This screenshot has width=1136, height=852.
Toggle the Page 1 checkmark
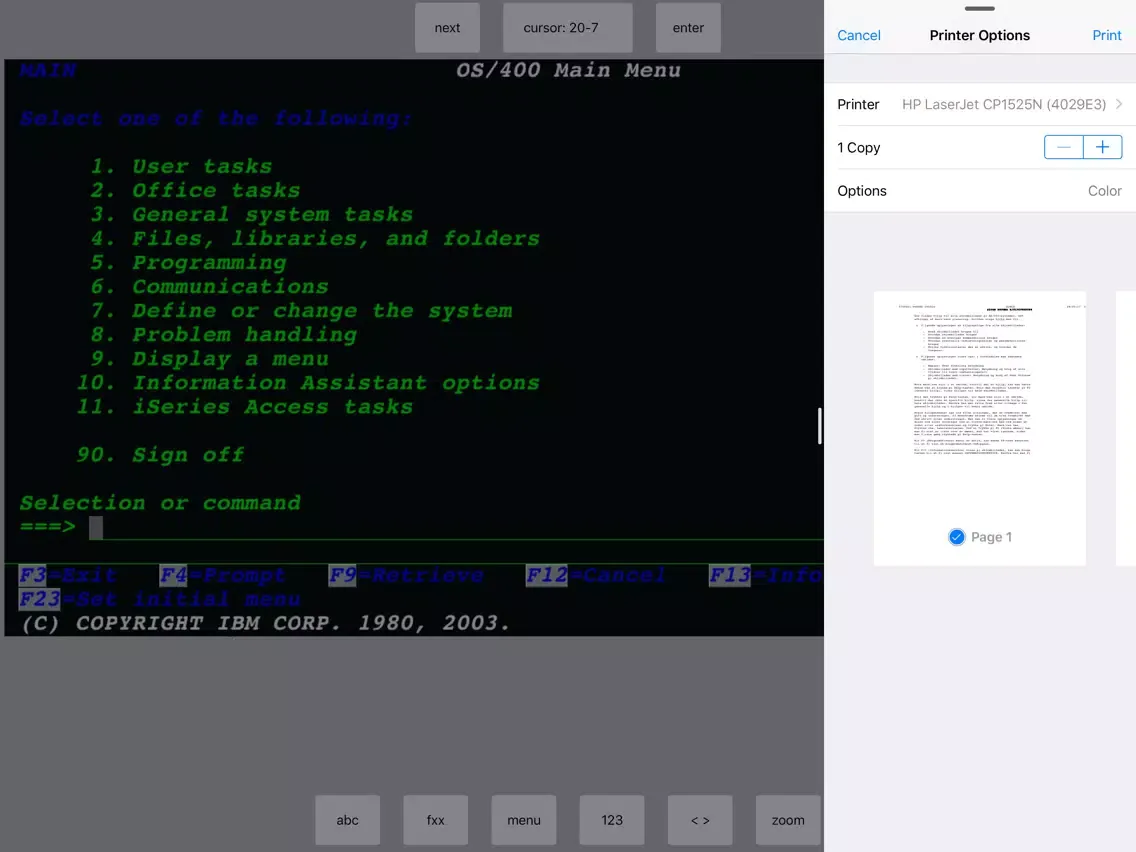coord(956,537)
